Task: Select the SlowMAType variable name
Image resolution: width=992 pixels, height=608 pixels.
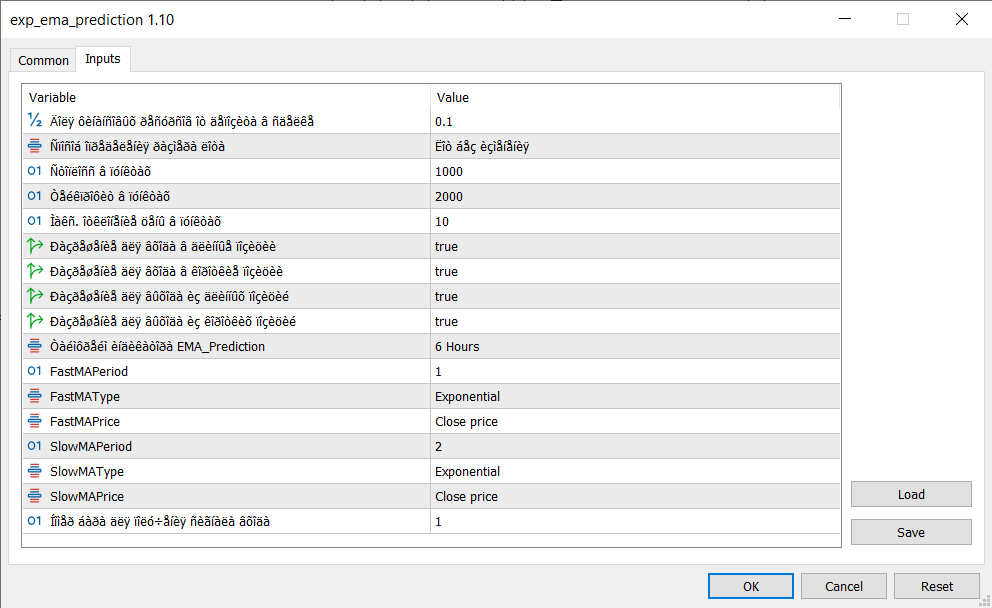Action: (87, 471)
